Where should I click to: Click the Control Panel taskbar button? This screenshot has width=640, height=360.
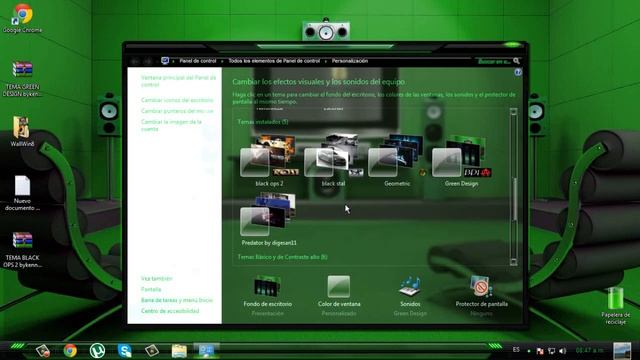(206, 350)
